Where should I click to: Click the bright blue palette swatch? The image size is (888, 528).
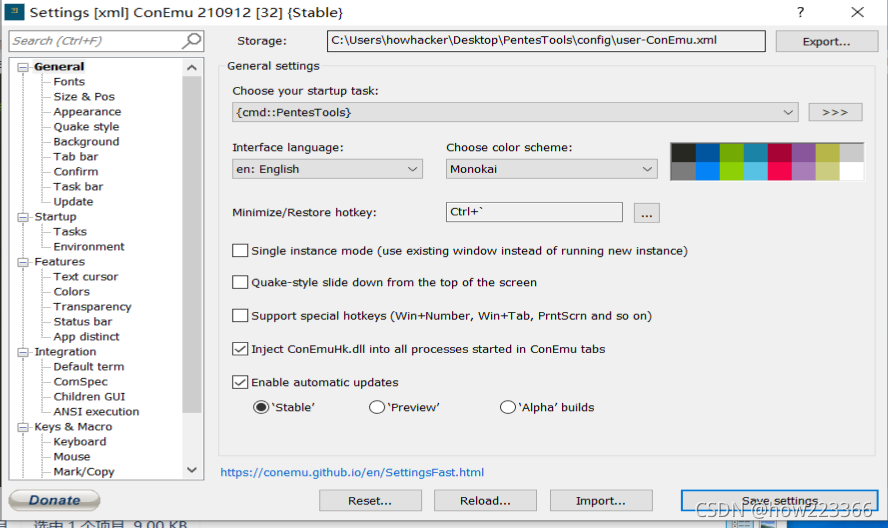click(707, 171)
